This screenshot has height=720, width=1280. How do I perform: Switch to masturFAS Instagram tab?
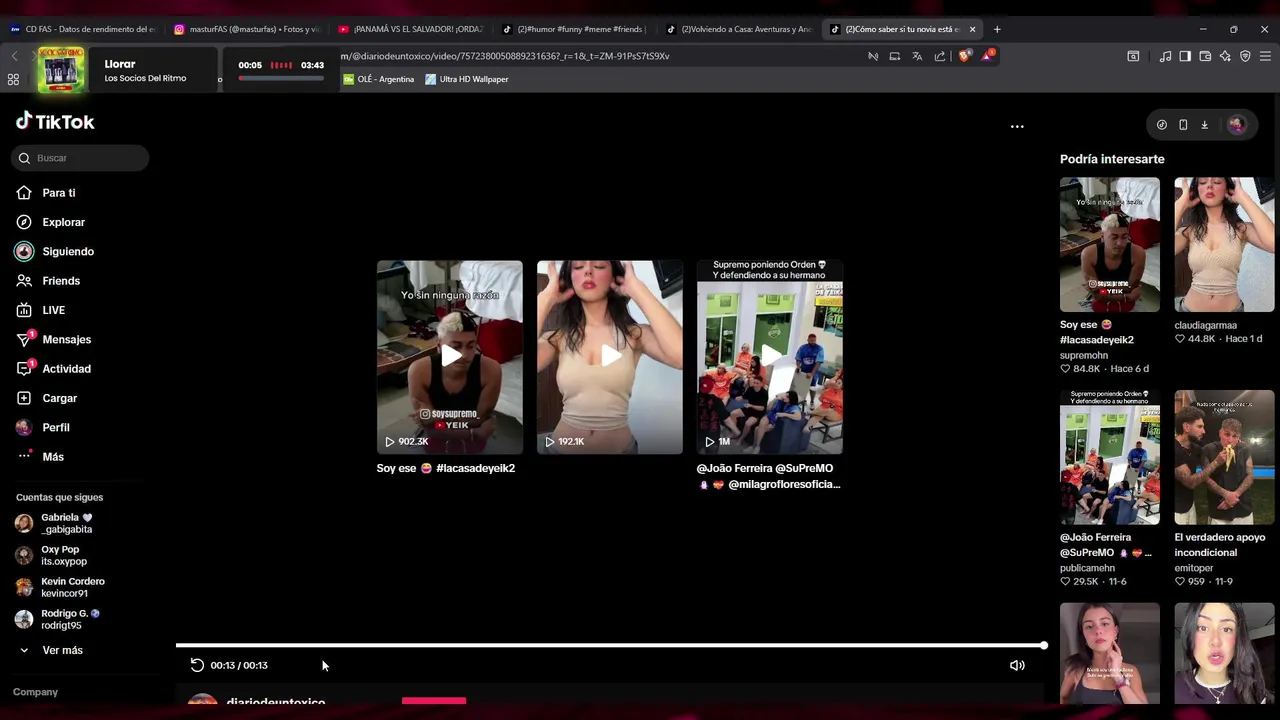pyautogui.click(x=247, y=29)
